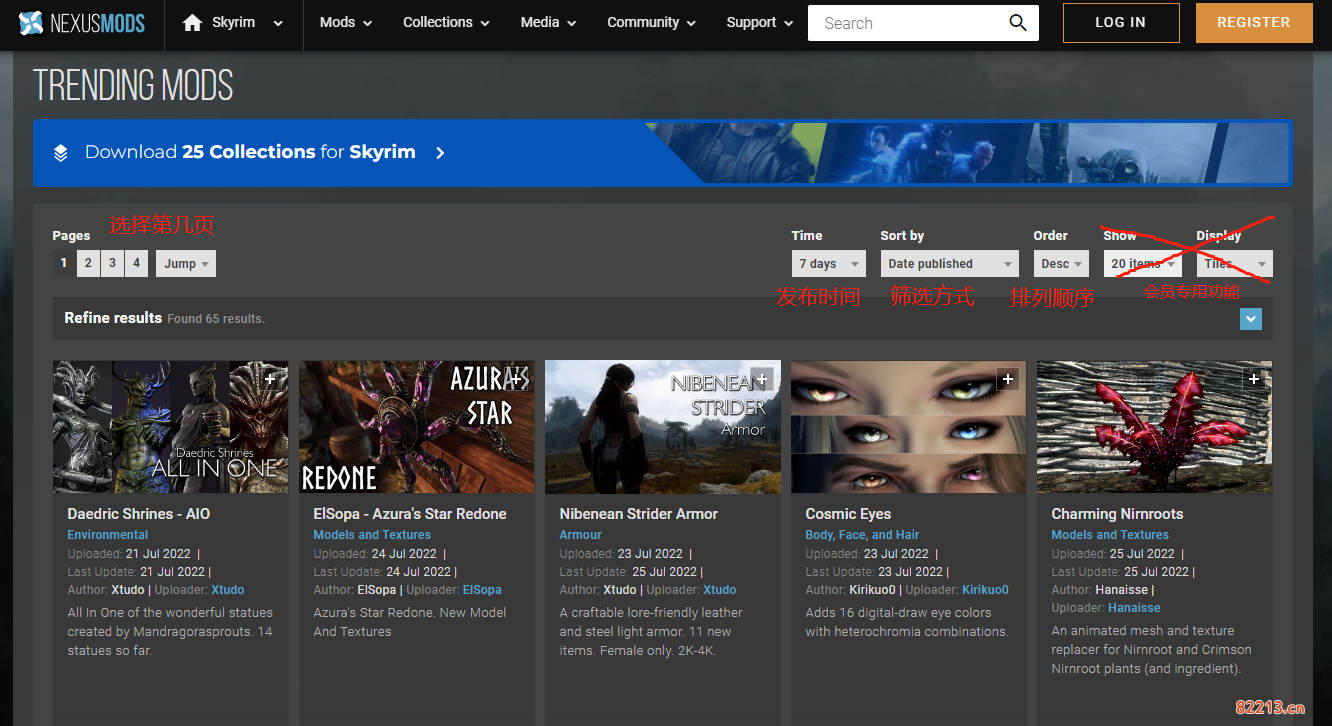This screenshot has width=1332, height=726.
Task: Click Models and Textures under ElSopa mod
Action: 372,535
